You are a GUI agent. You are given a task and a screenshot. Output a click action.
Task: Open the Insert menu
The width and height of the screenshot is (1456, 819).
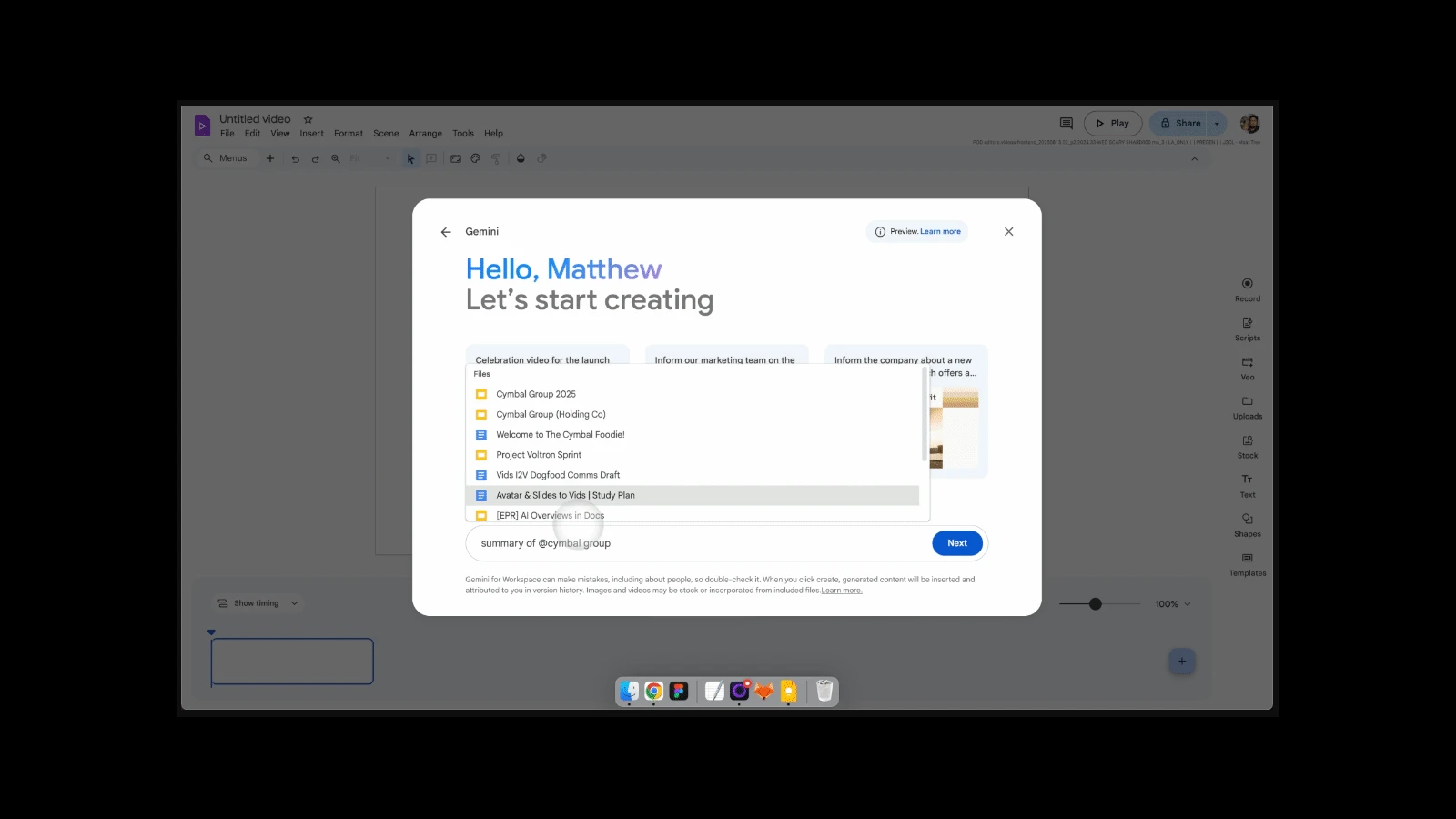point(312,134)
